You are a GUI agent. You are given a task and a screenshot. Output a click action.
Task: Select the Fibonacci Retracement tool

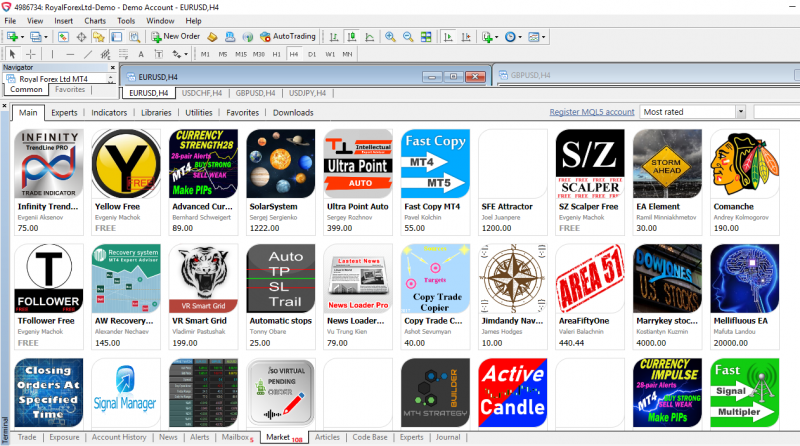coord(123,54)
